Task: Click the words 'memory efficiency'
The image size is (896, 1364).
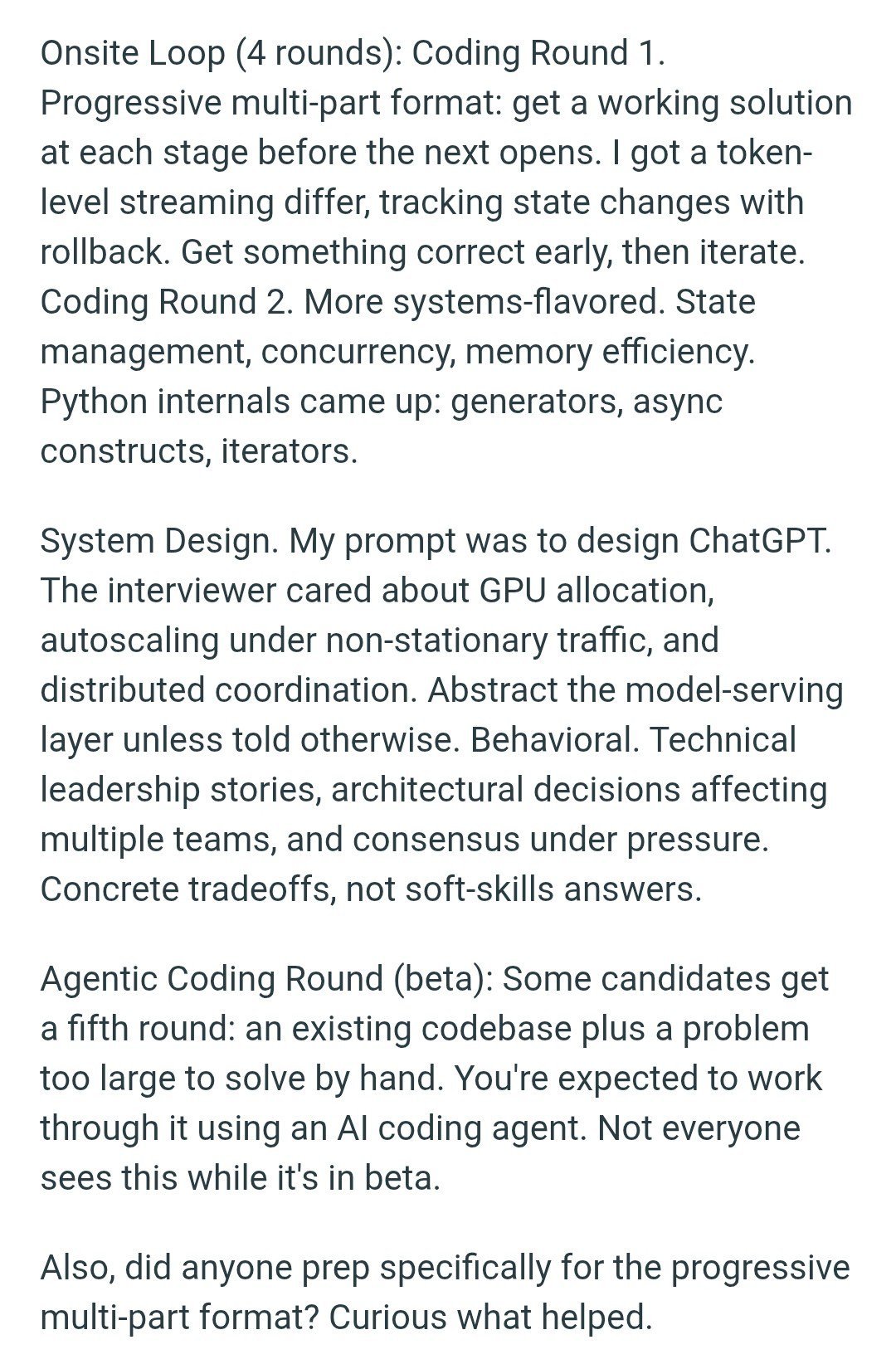Action: [609, 352]
